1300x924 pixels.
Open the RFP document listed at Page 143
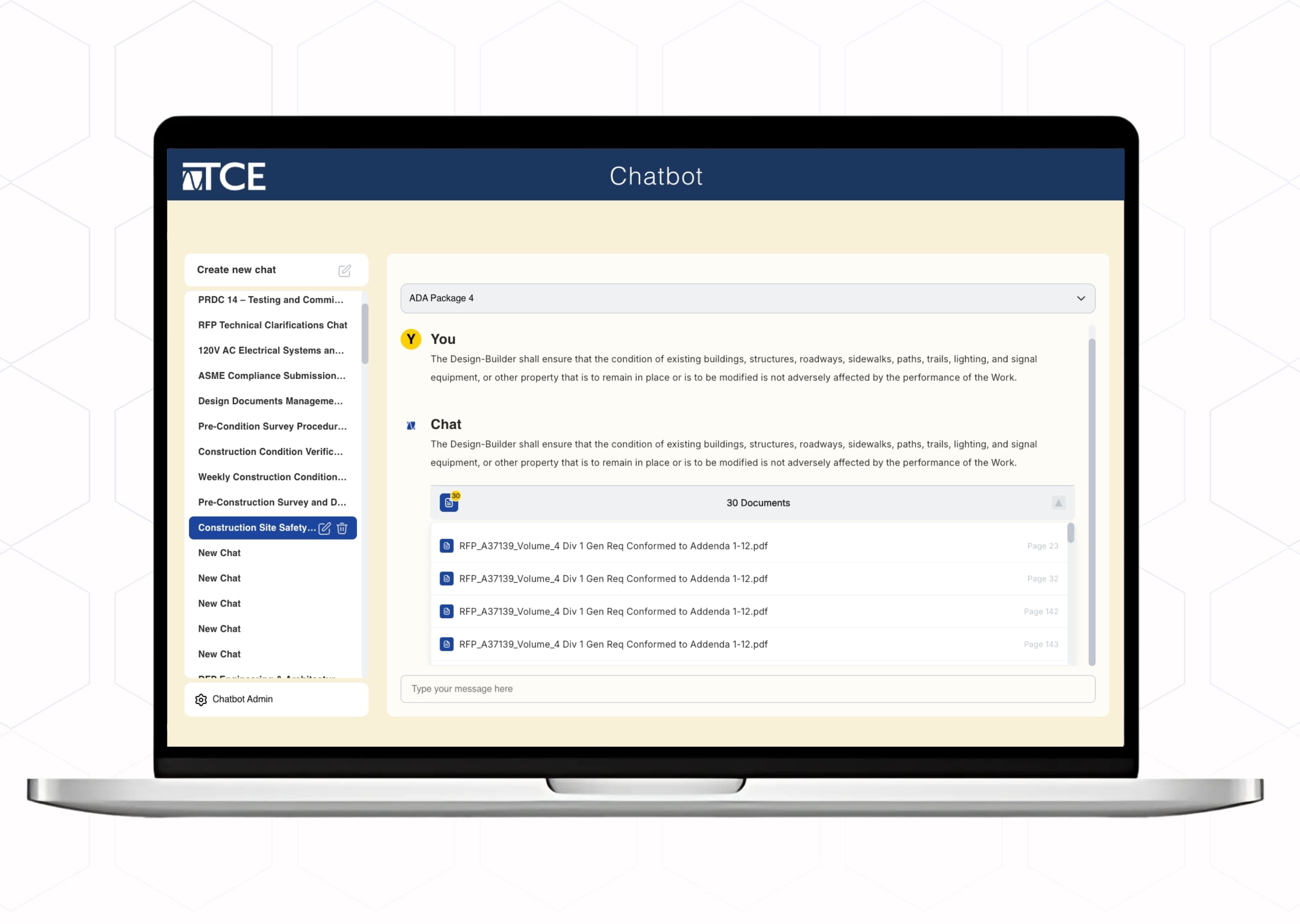coord(749,645)
